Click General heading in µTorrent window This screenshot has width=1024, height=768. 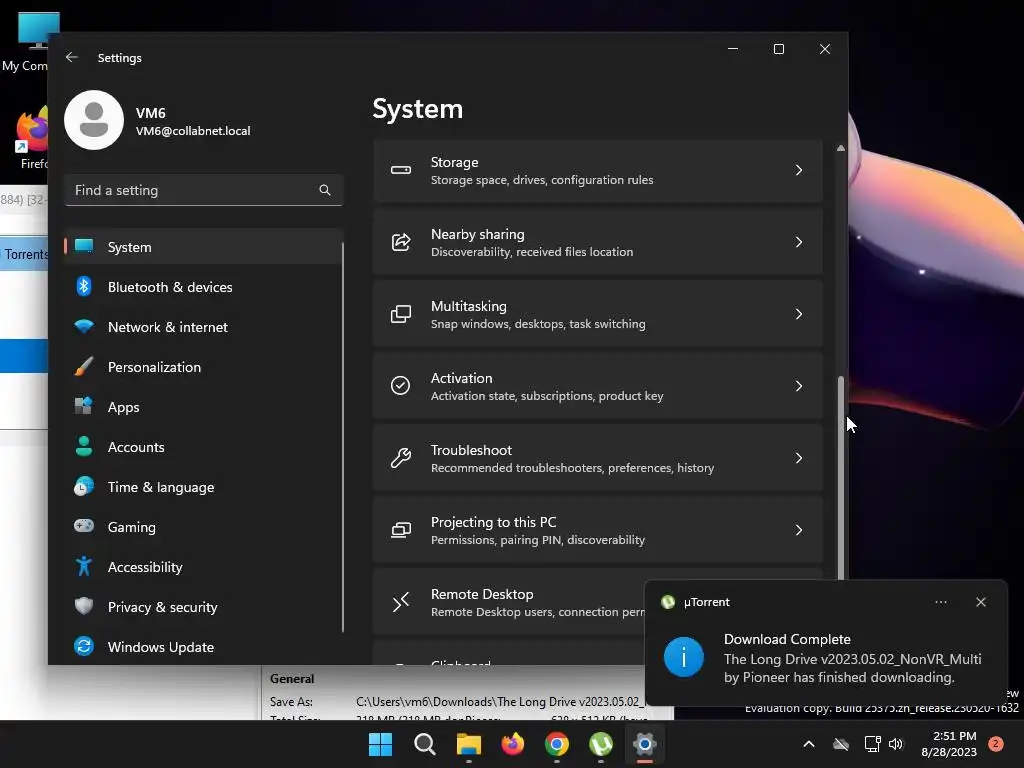click(292, 679)
